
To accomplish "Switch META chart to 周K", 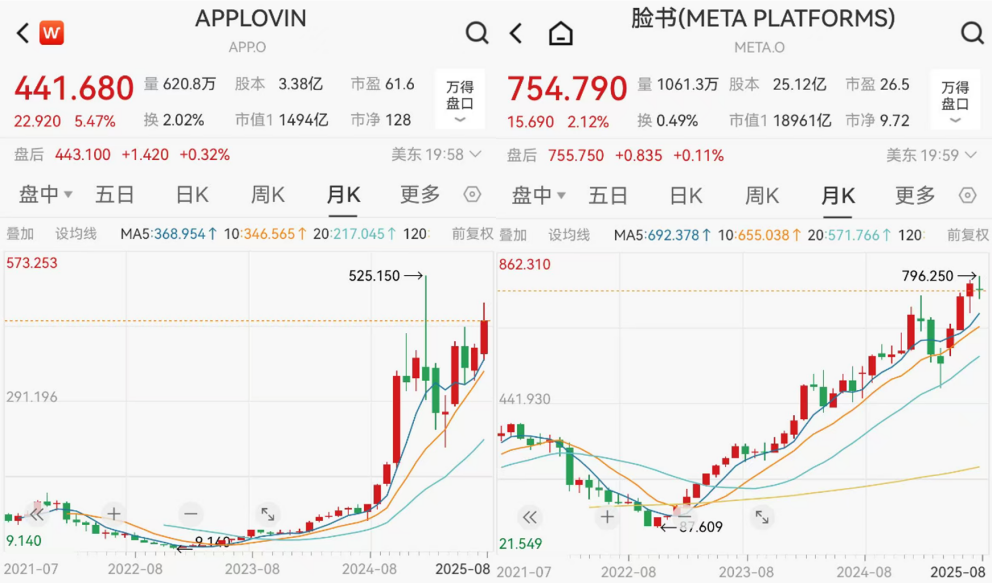I will [762, 195].
